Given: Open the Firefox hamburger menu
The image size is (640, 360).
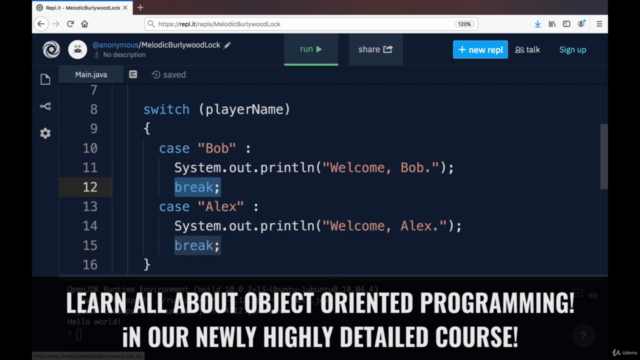Looking at the screenshot, I should [599, 24].
